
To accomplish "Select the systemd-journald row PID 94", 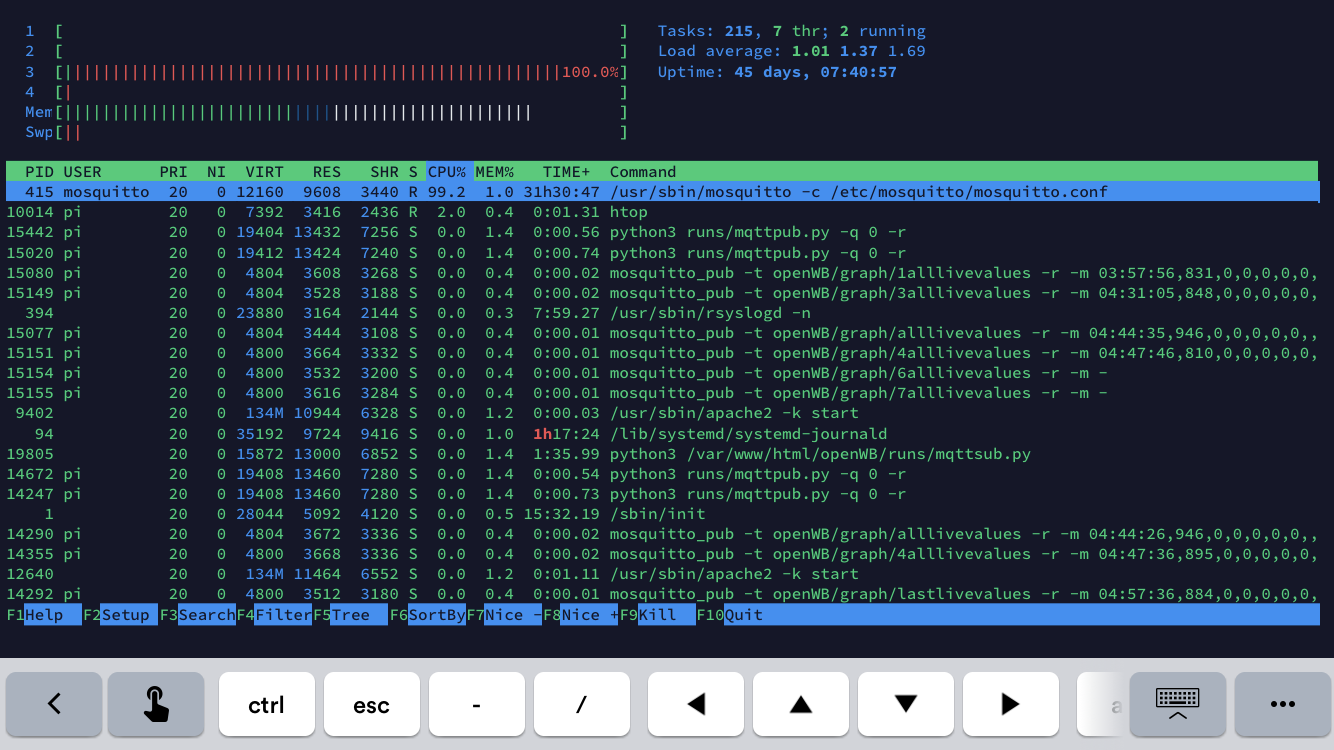I will click(662, 434).
